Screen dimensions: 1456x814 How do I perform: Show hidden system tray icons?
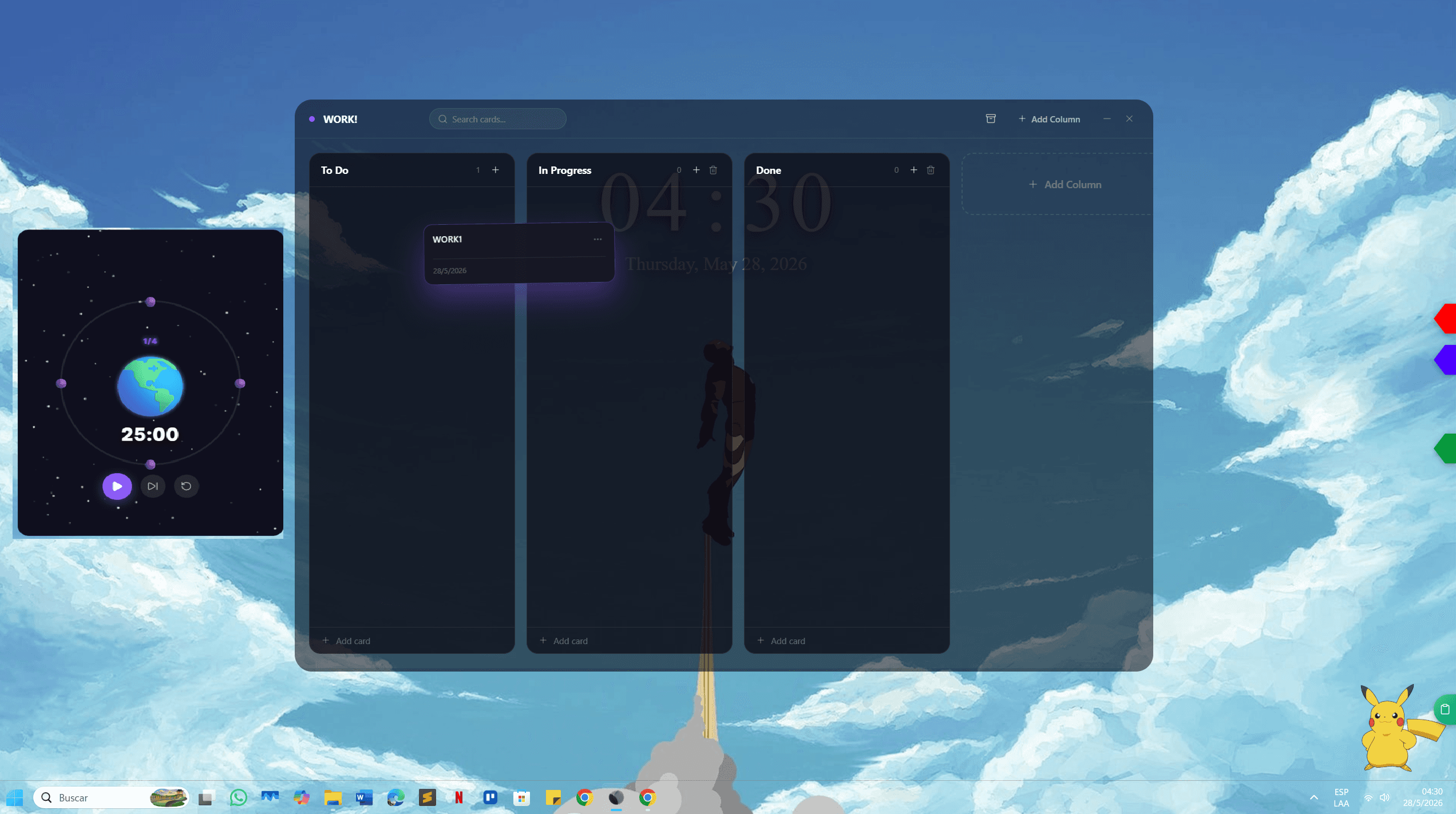pyautogui.click(x=1313, y=797)
